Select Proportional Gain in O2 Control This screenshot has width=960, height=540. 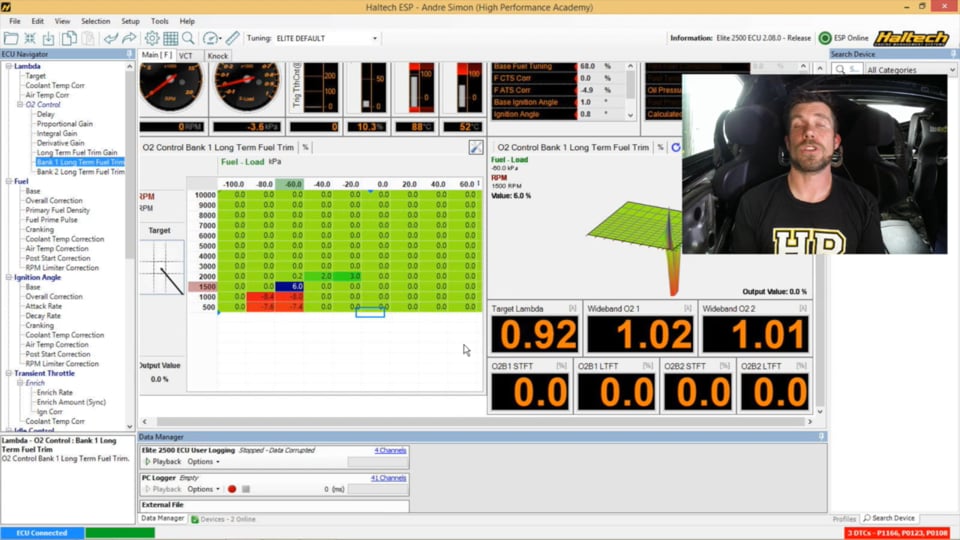[64, 124]
